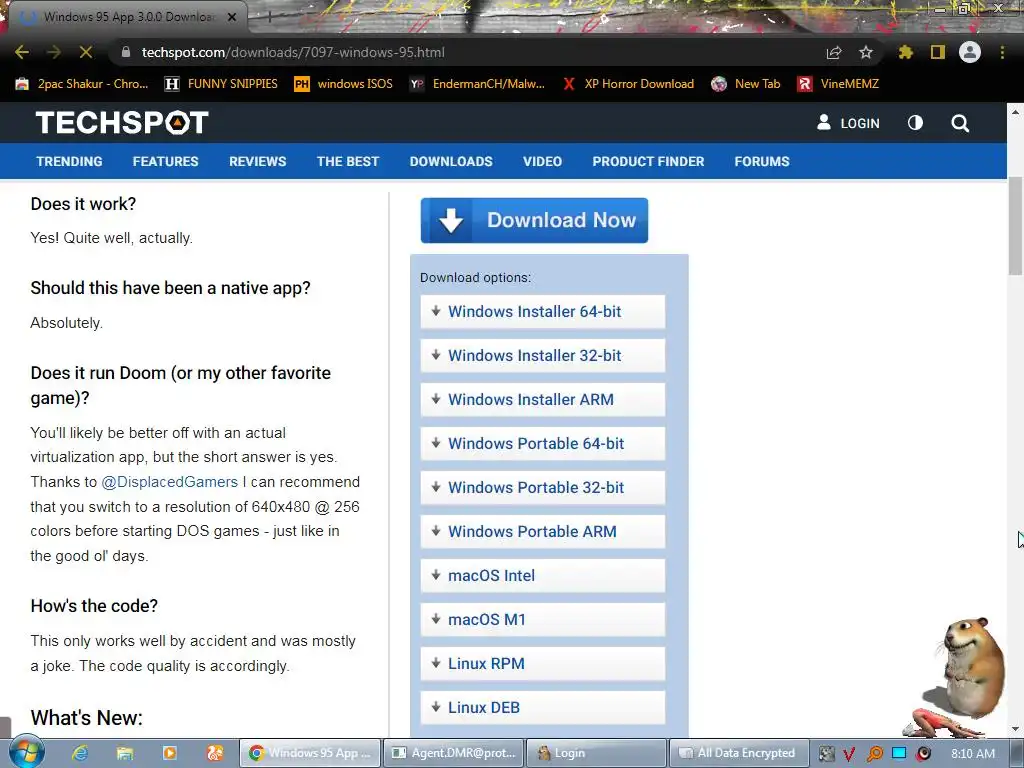Screen dimensions: 1024x768
Task: Click the page vertical scrollbar thumb
Action: (x=1015, y=225)
